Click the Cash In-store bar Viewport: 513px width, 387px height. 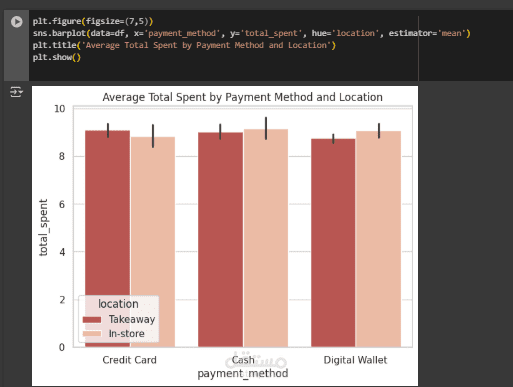(266, 238)
